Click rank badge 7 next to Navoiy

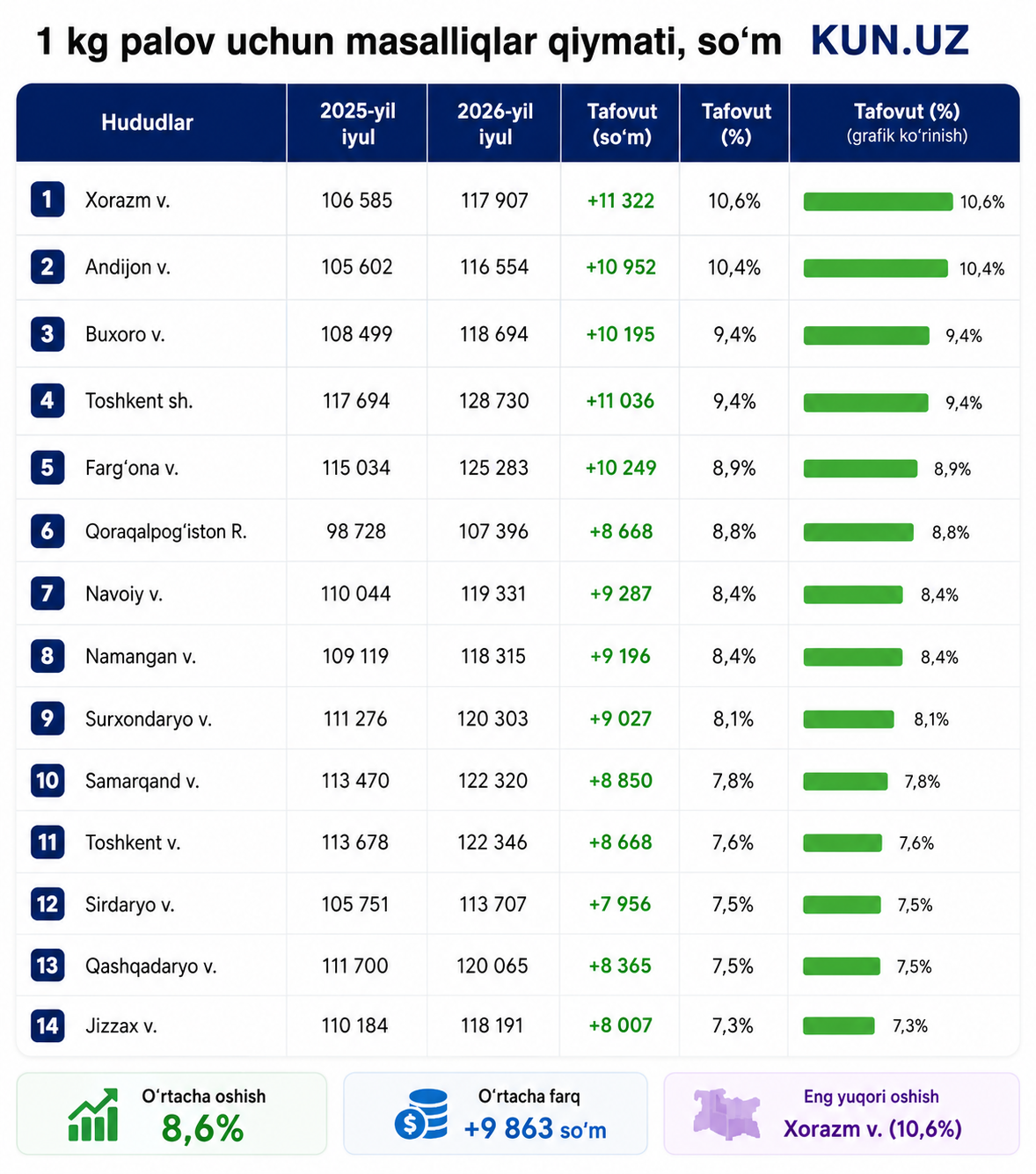(47, 594)
